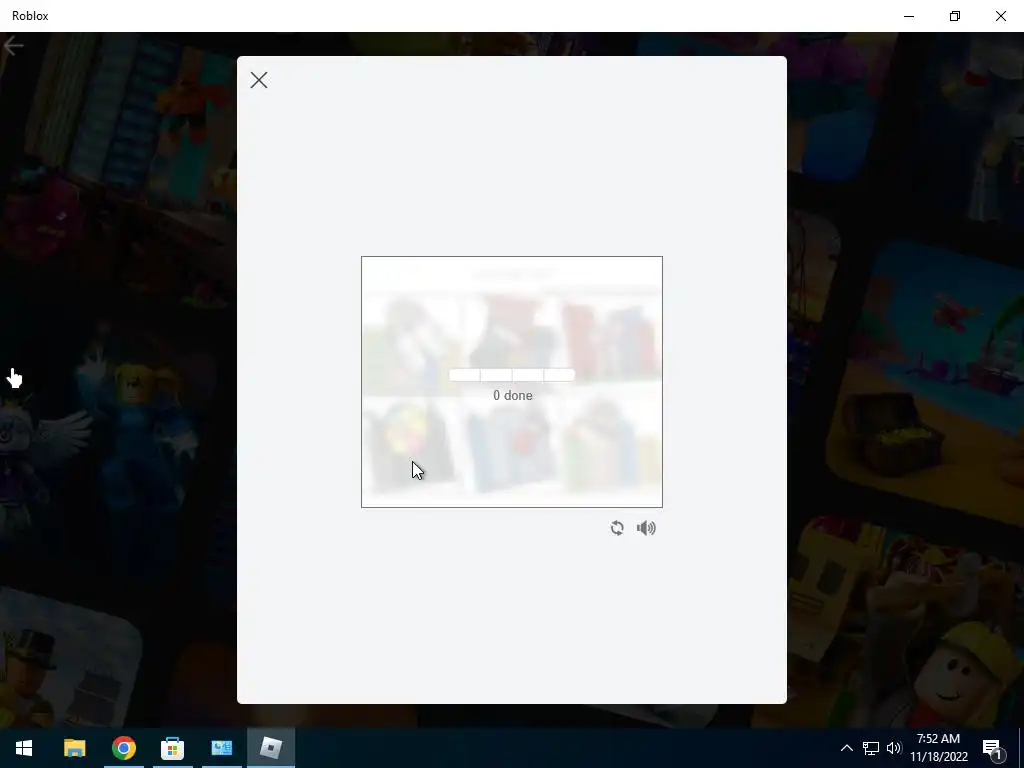Open Microsoft Store from the taskbar
This screenshot has height=768, width=1024.
click(172, 748)
